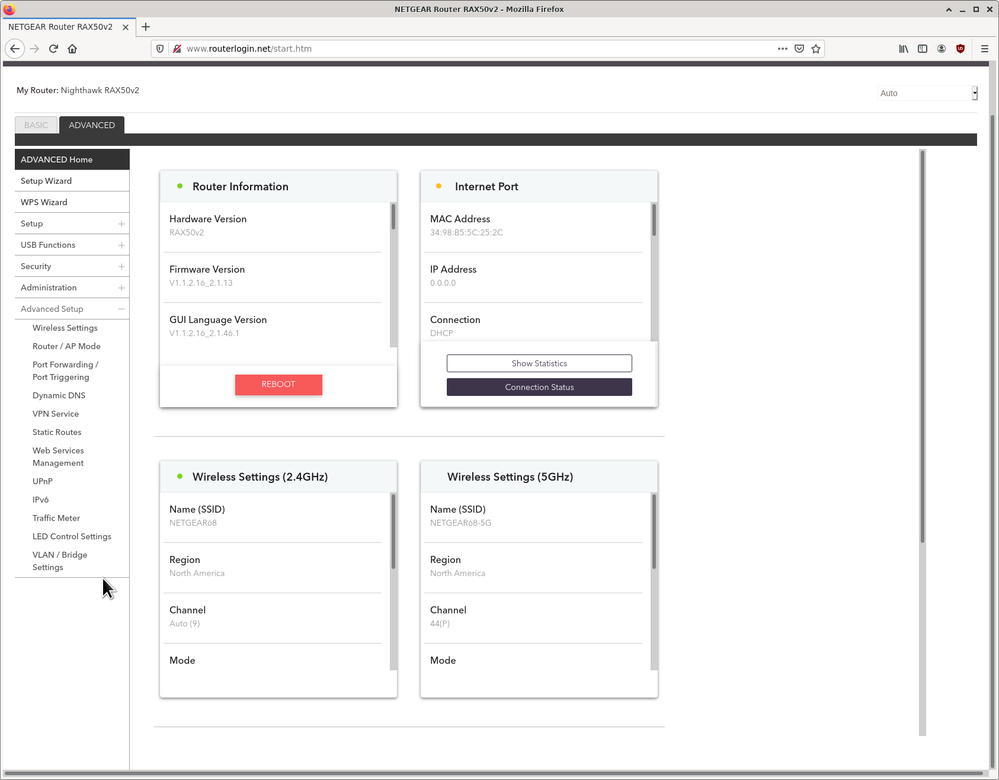Open the Firefox hamburger menu

(984, 48)
